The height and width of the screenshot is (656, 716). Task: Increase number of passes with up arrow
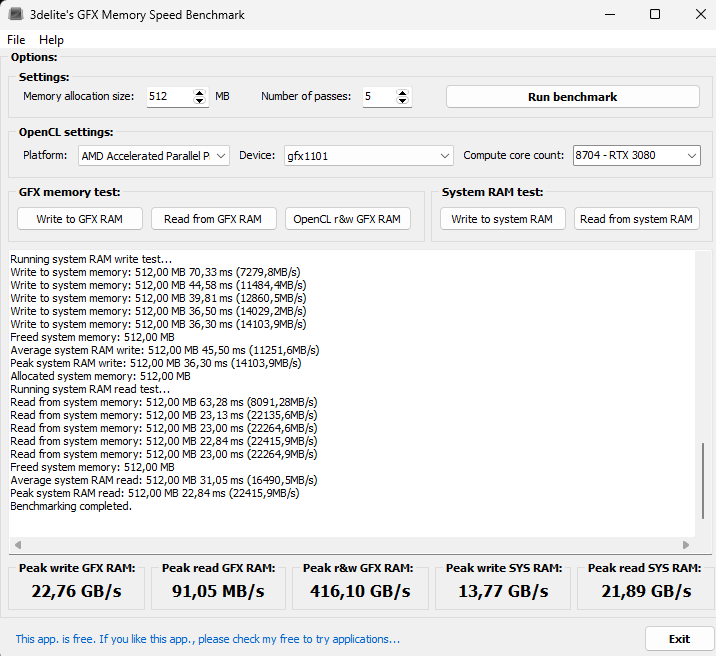point(402,93)
